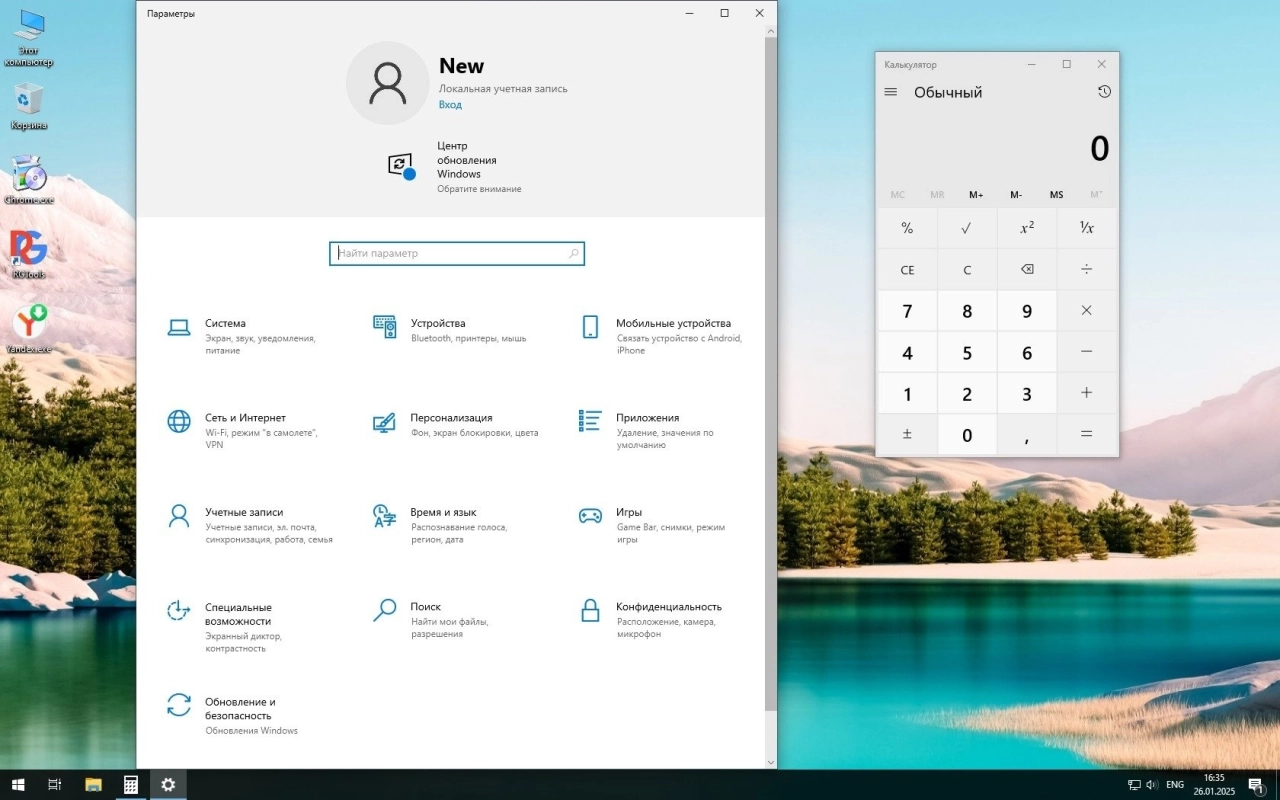This screenshot has height=800, width=1280.
Task: Click the 1/x reciprocal button
Action: tap(1087, 228)
